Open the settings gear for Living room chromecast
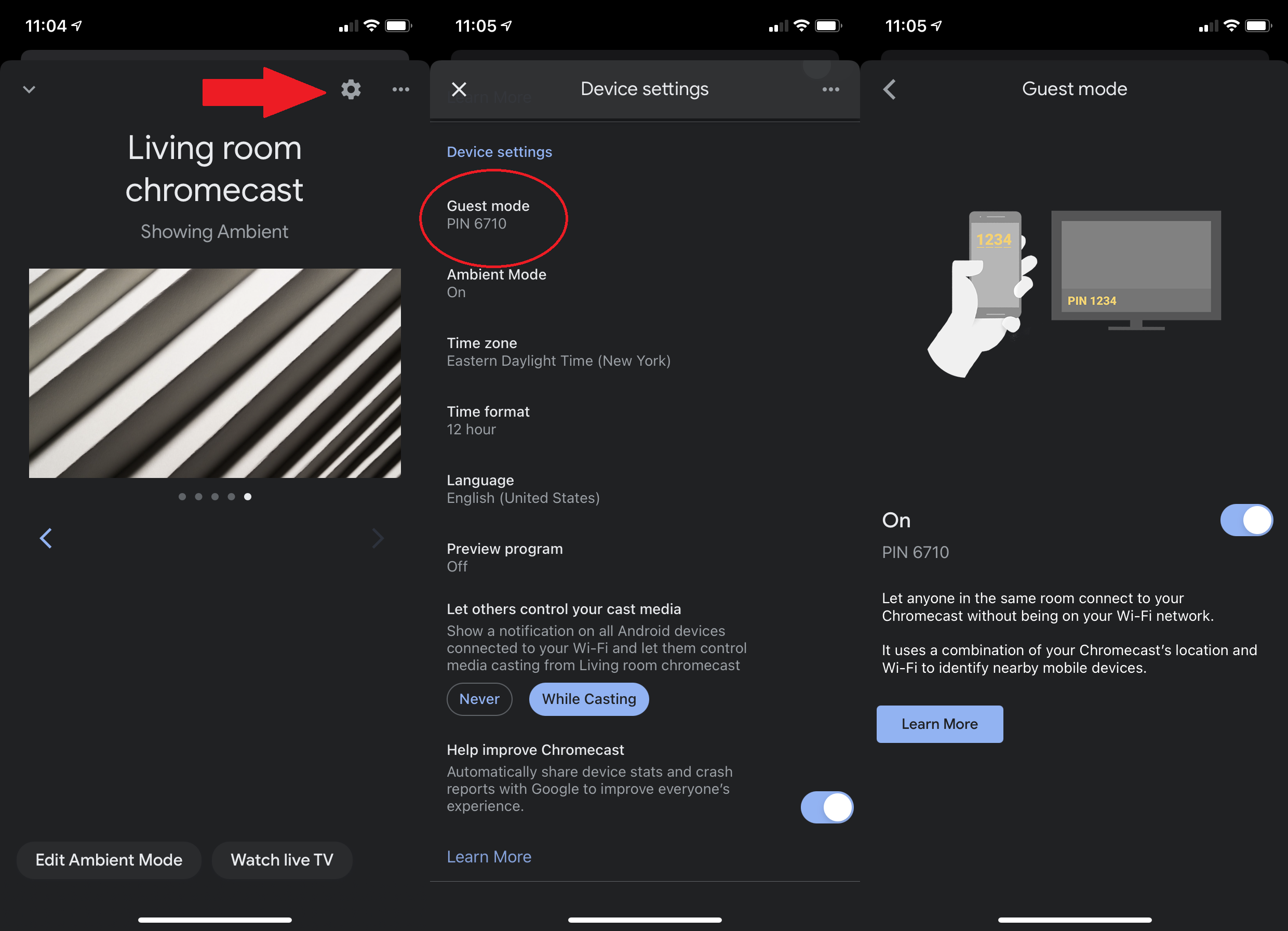Viewport: 1288px width, 931px height. 351,89
